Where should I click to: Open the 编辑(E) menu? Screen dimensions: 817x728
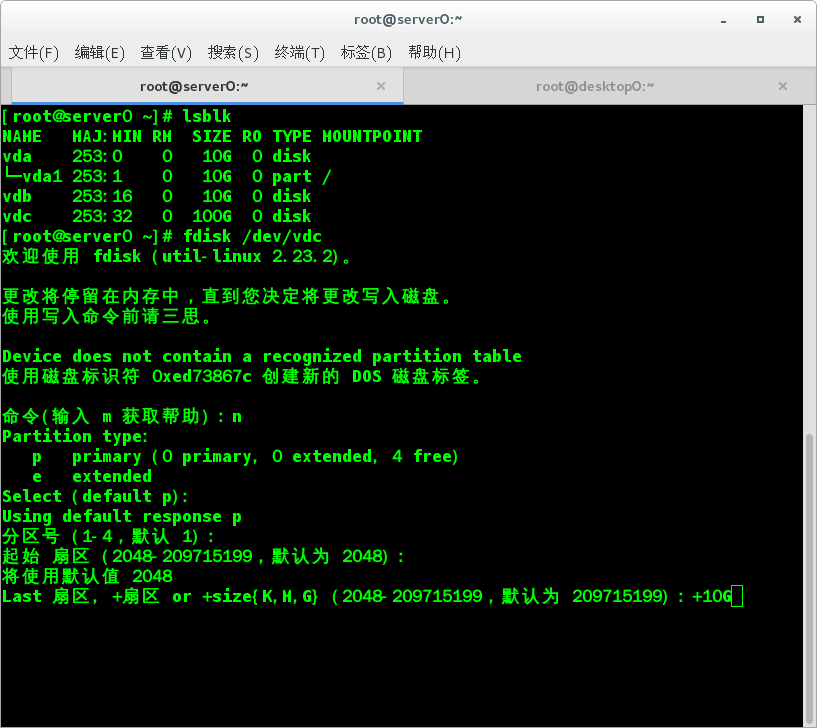100,53
